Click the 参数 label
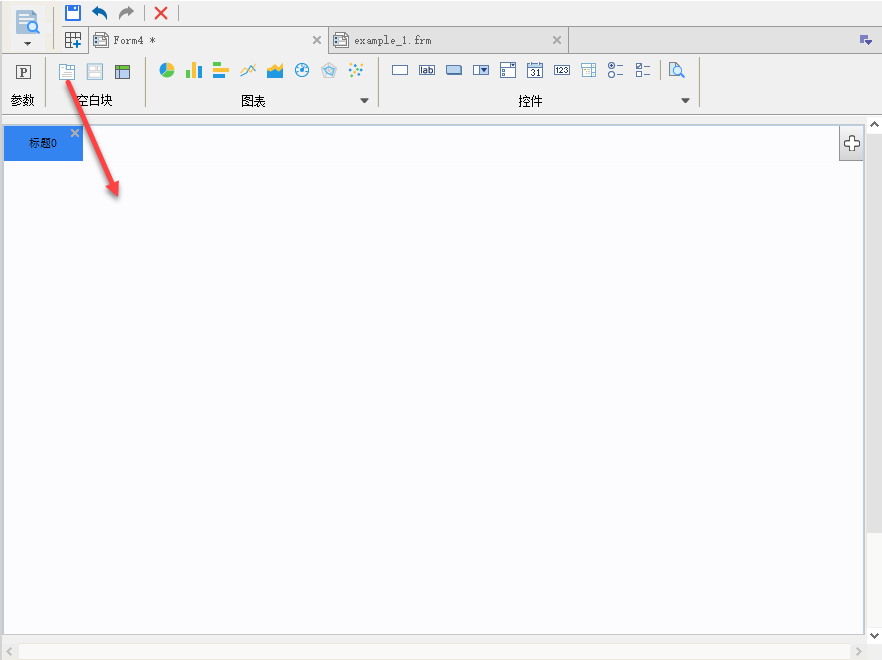This screenshot has width=882, height=660. pos(22,101)
